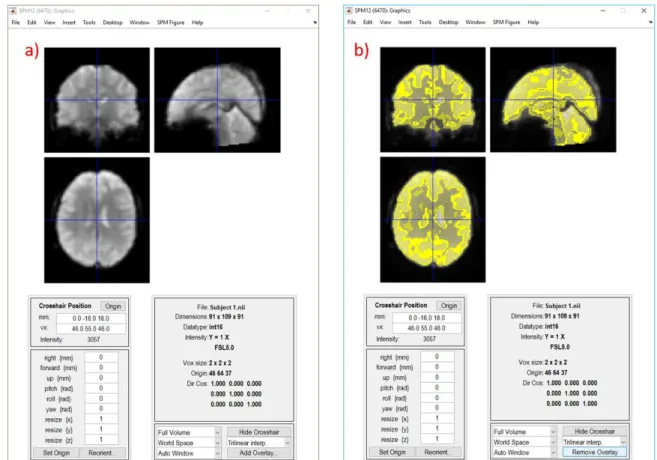Expand Trilinear interp dropdown in right window

(x=623, y=442)
